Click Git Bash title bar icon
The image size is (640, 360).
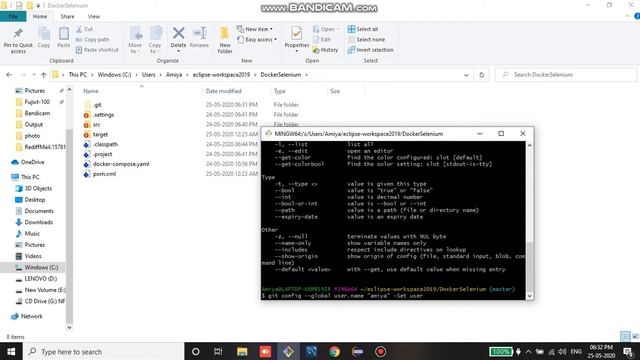coord(268,133)
